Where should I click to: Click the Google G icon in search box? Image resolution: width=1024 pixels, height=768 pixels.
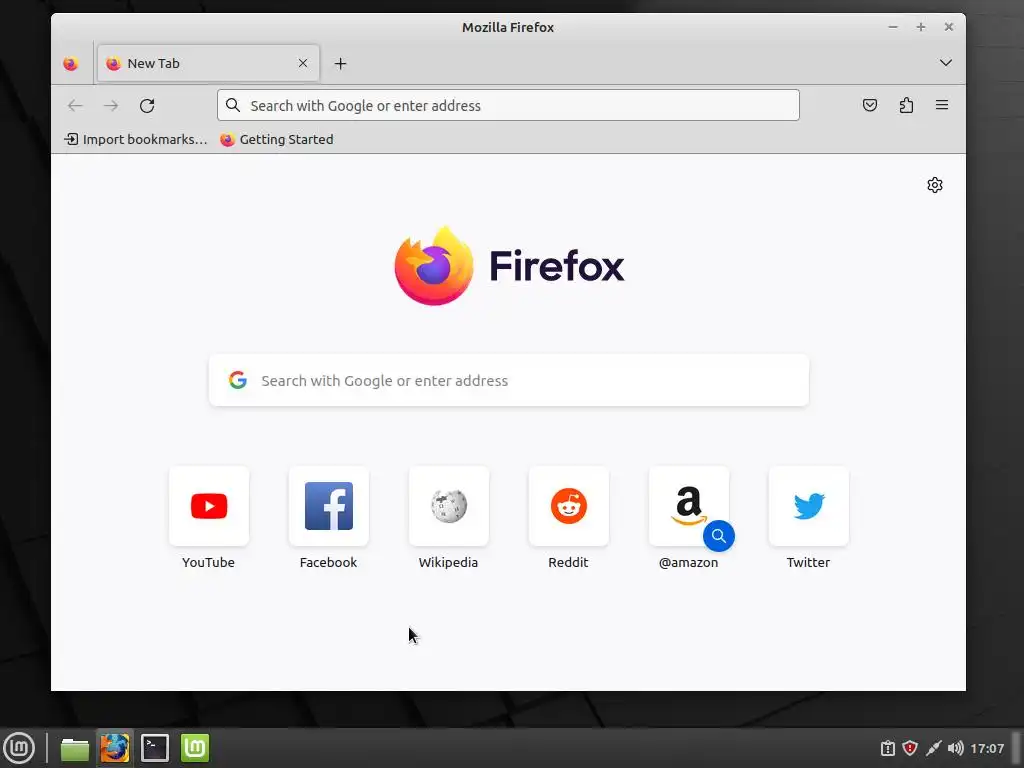tap(238, 380)
